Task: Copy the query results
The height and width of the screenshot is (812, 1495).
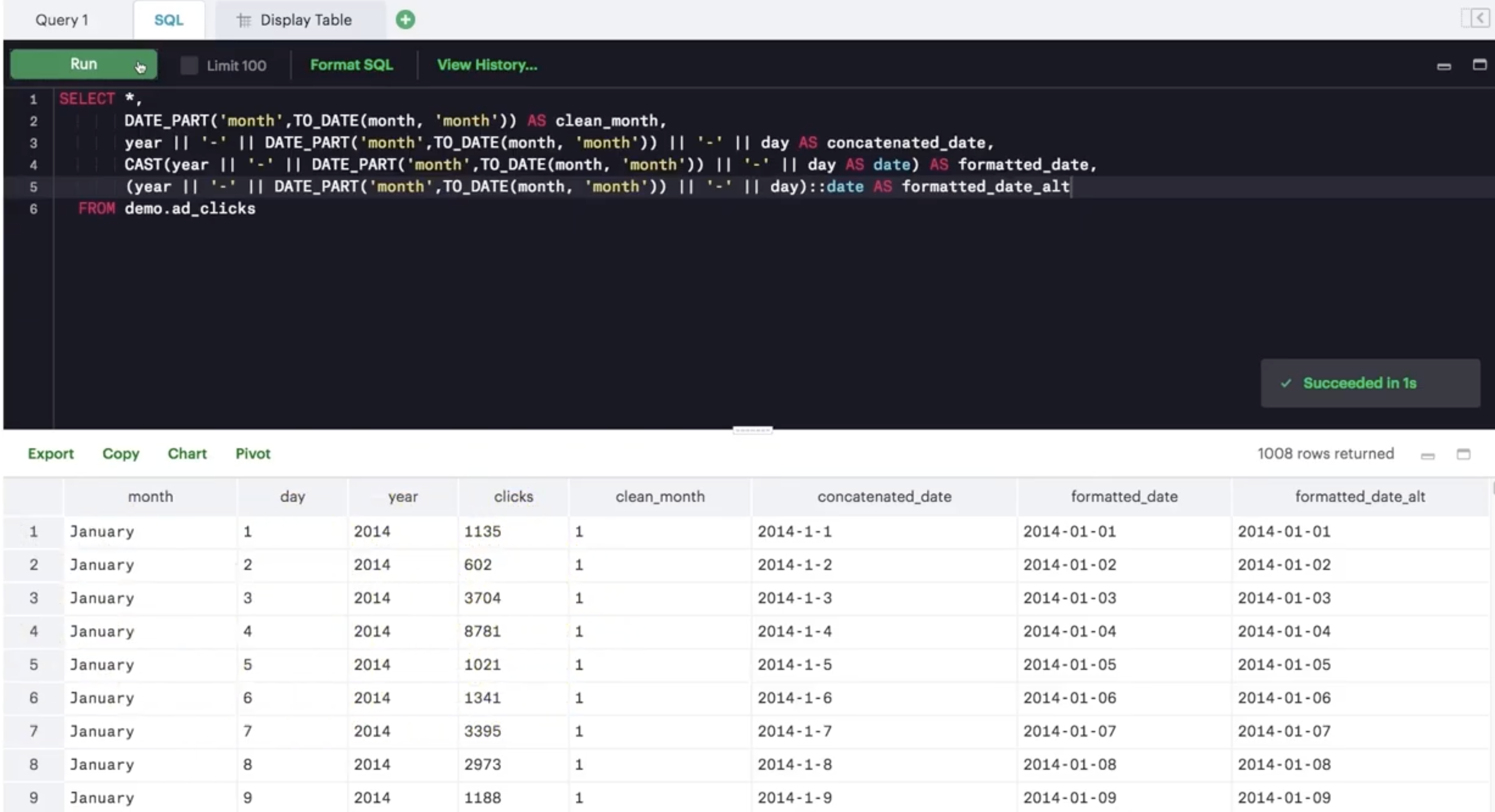Action: (121, 454)
